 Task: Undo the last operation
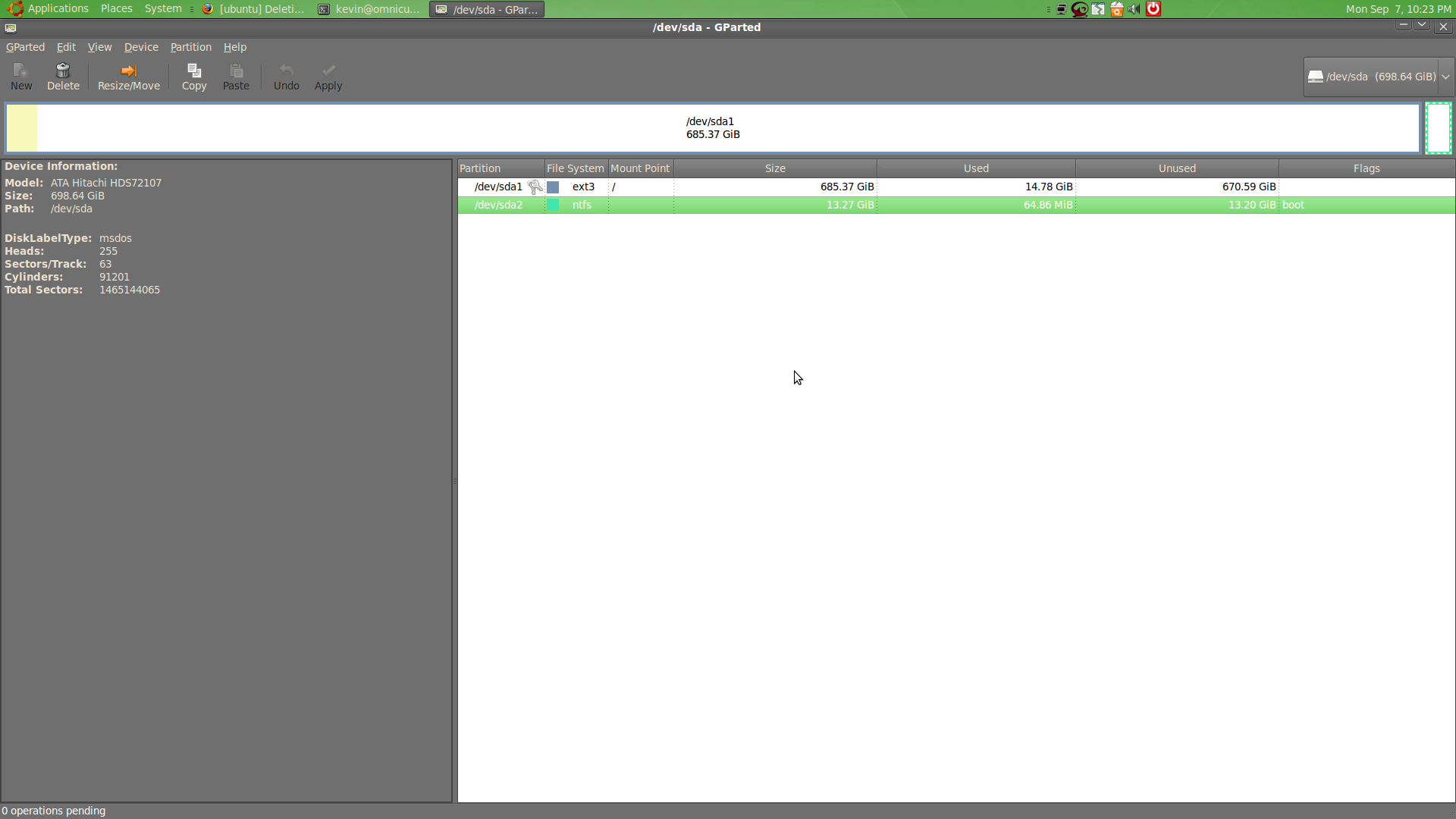point(286,76)
